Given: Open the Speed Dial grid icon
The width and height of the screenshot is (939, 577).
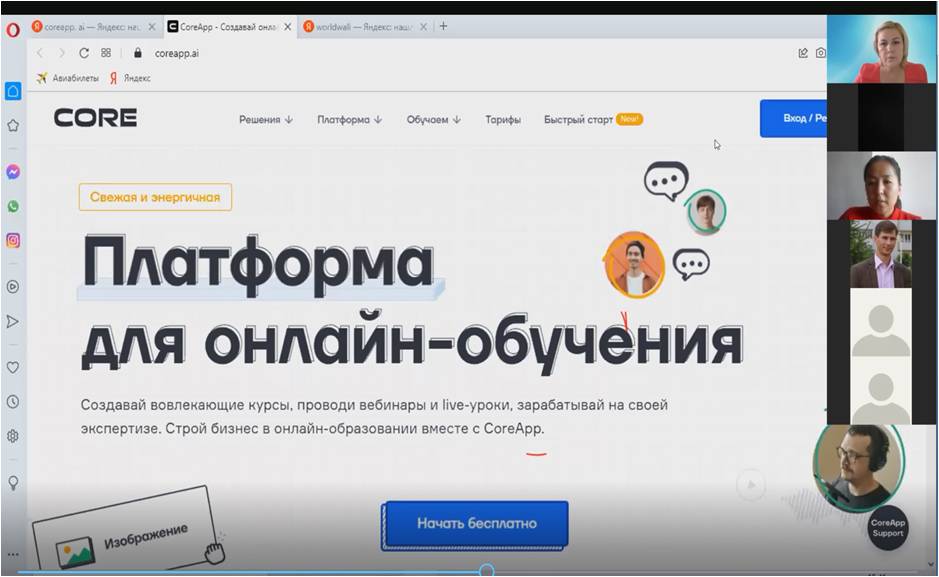Looking at the screenshot, I should [x=106, y=53].
